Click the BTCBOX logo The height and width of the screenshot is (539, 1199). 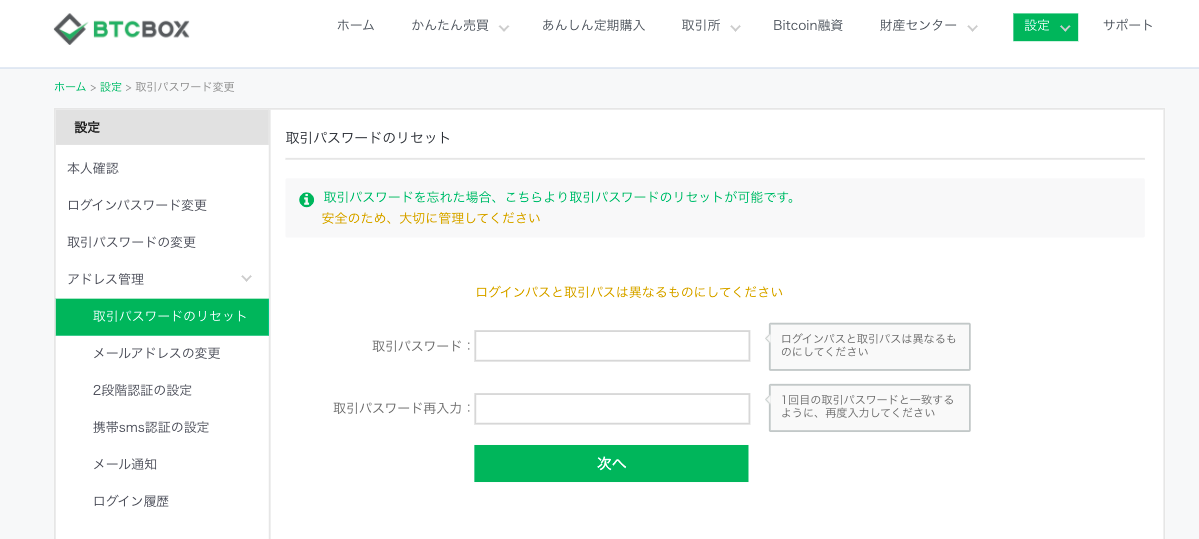(122, 29)
